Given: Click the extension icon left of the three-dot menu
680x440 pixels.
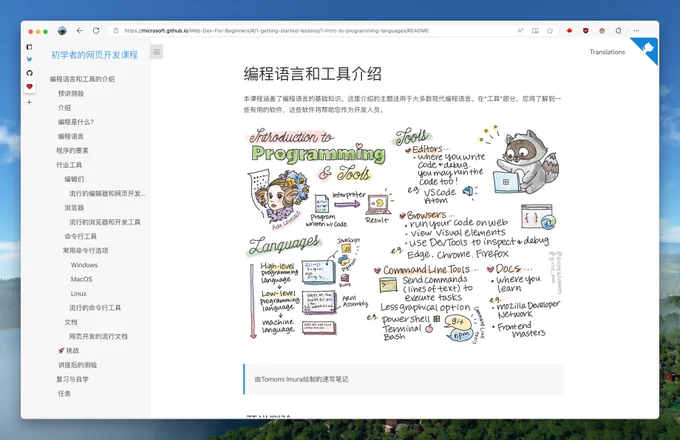Looking at the screenshot, I should click(618, 31).
